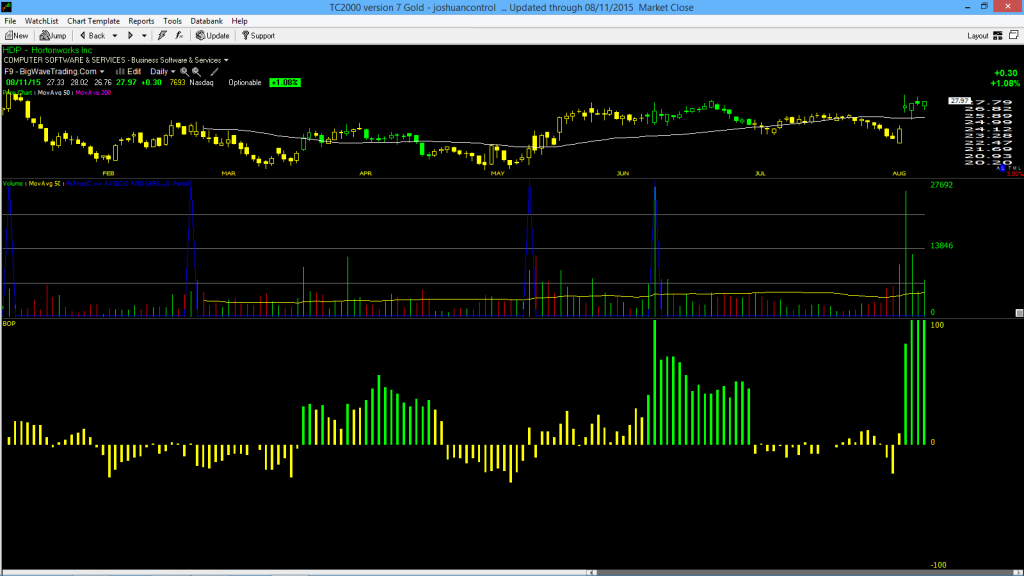
Task: Click the 08/11/15 date value
Action: click(x=24, y=83)
